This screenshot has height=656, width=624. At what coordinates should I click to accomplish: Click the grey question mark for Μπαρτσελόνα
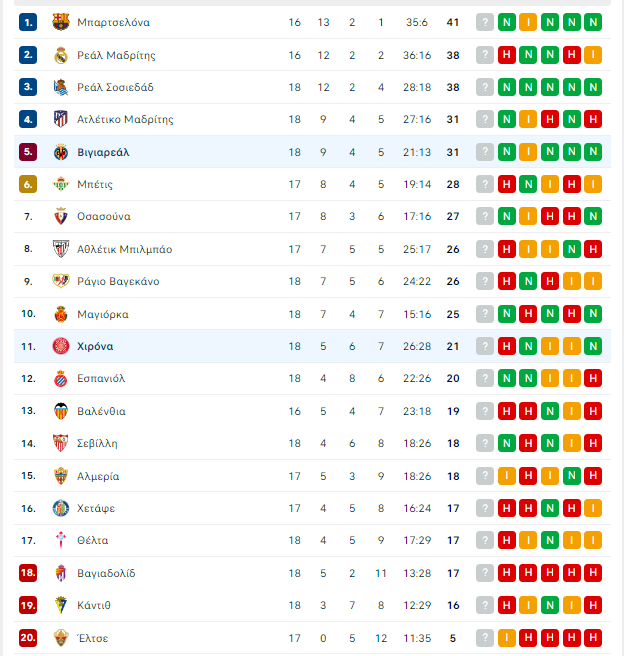tap(485, 22)
